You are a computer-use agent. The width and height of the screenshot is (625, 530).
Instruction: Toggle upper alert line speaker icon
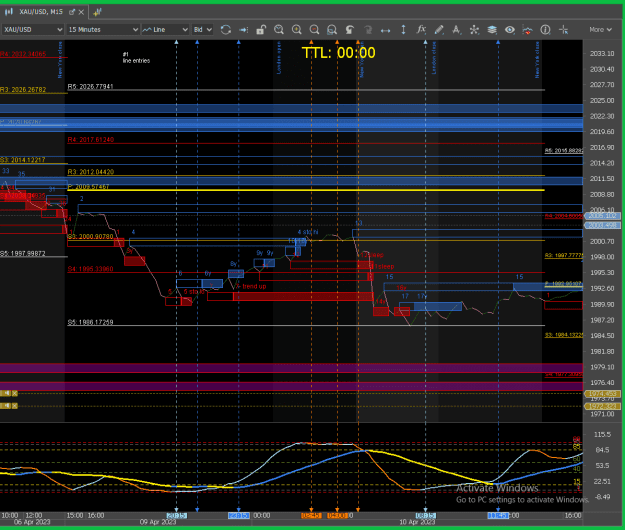(x=6, y=393)
